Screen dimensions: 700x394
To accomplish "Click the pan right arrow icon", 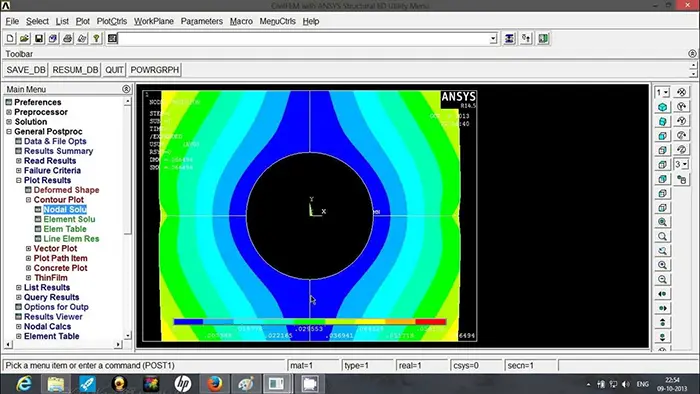I will click(x=662, y=308).
